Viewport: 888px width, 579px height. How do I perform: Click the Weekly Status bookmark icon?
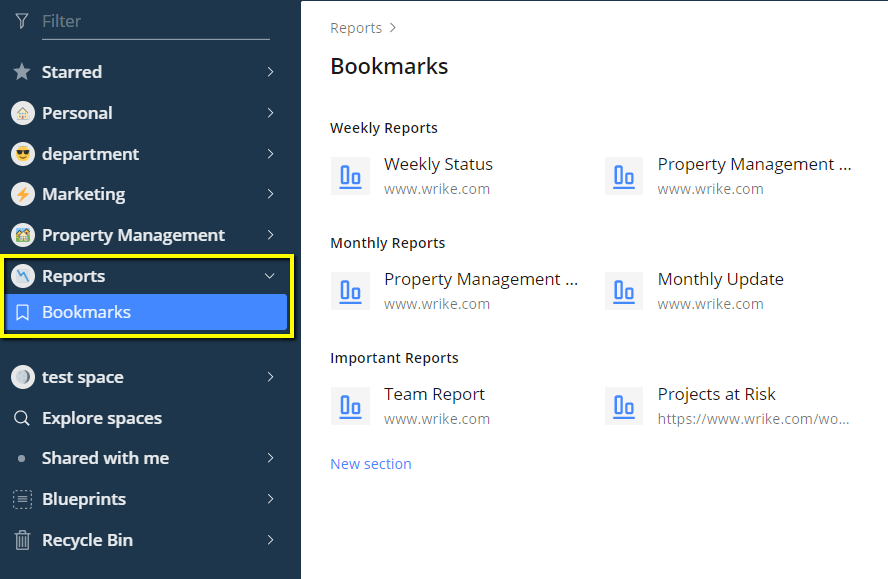350,176
